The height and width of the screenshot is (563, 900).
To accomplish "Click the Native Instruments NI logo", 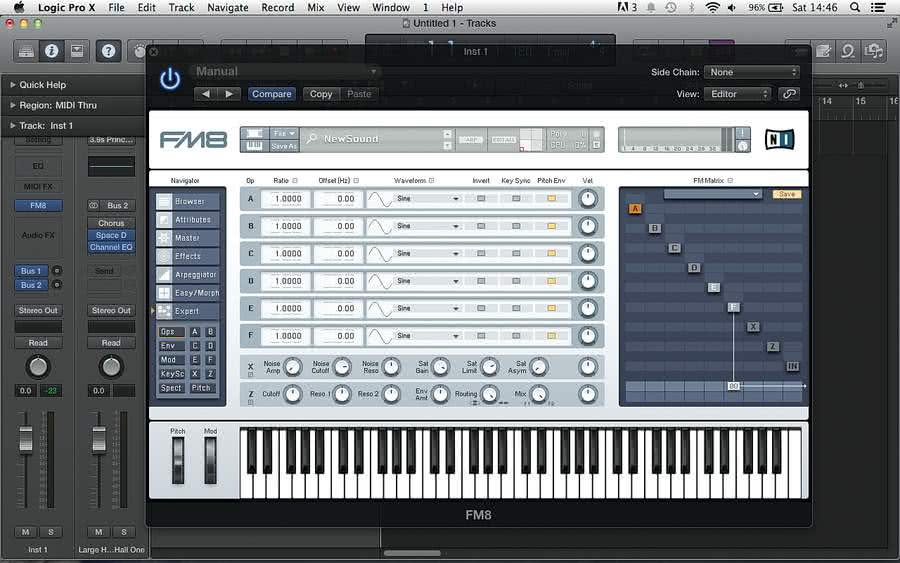I will click(779, 139).
